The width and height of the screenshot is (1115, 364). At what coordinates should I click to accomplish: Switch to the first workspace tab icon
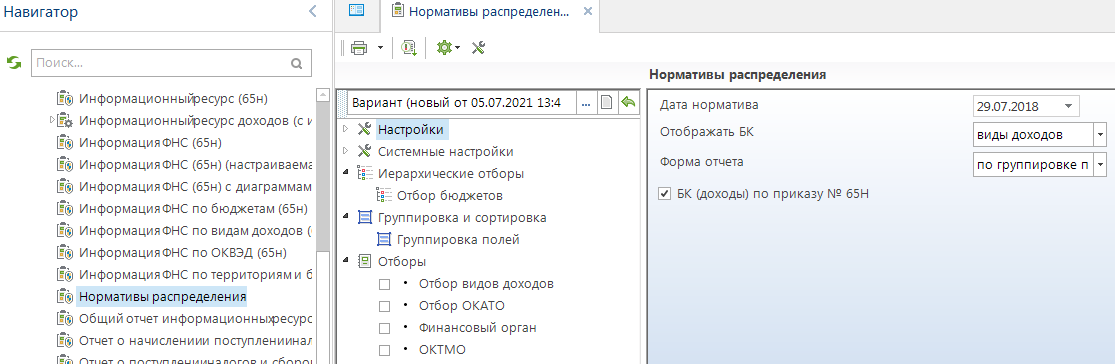[x=356, y=11]
